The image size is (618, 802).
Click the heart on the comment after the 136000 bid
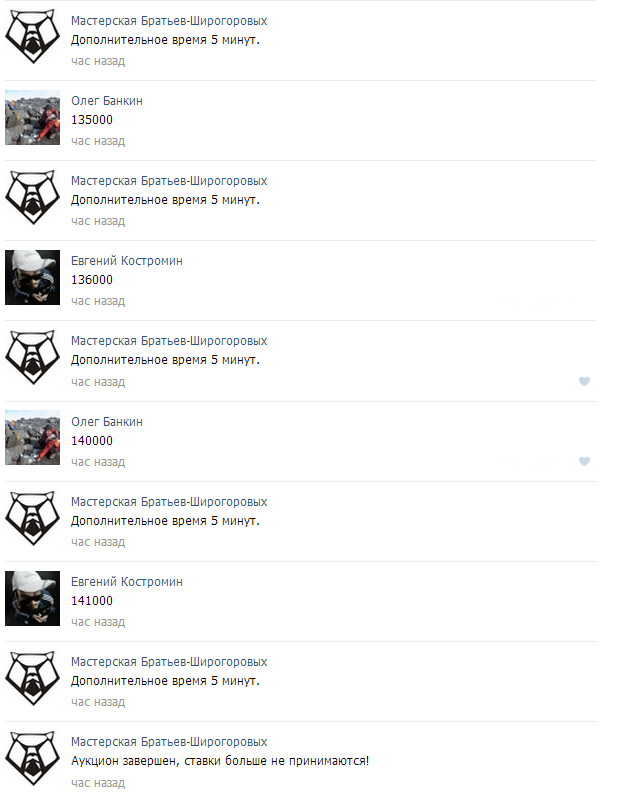584,381
